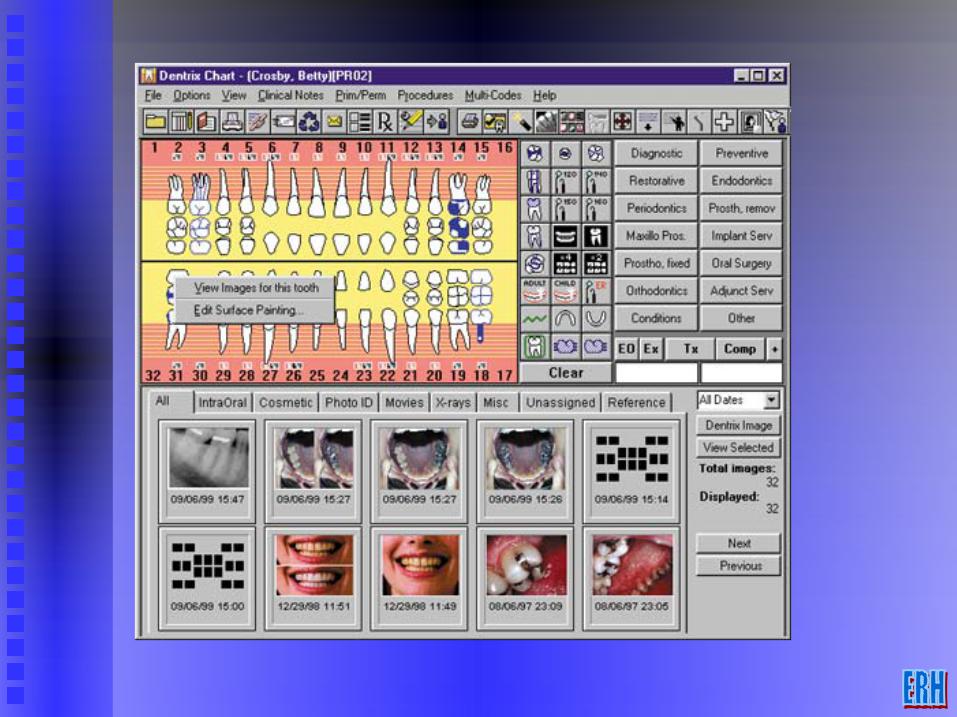
Task: Click the x2 bitewing x-rays icon
Action: tap(596, 264)
